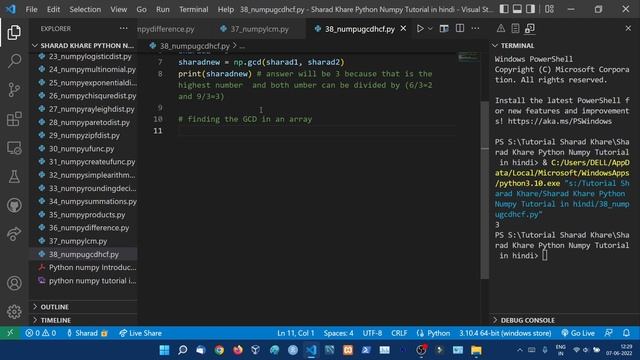
Task: Open Windows taskbar search
Action: click(182, 350)
